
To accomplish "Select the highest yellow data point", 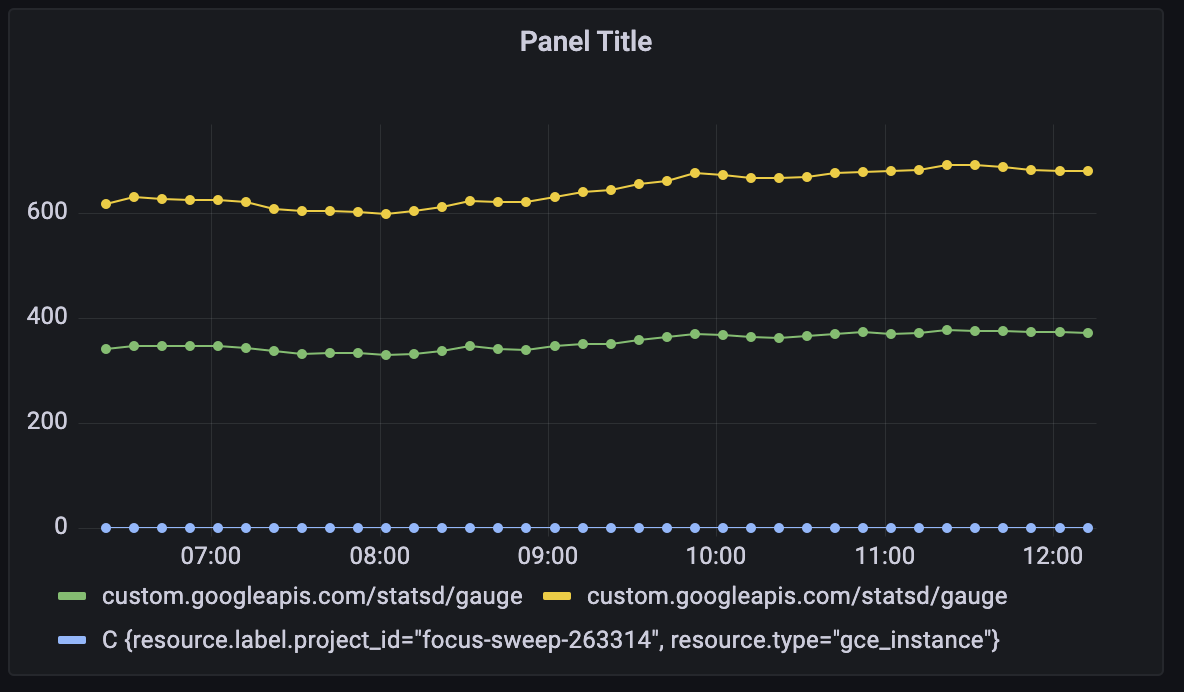I will tap(948, 165).
